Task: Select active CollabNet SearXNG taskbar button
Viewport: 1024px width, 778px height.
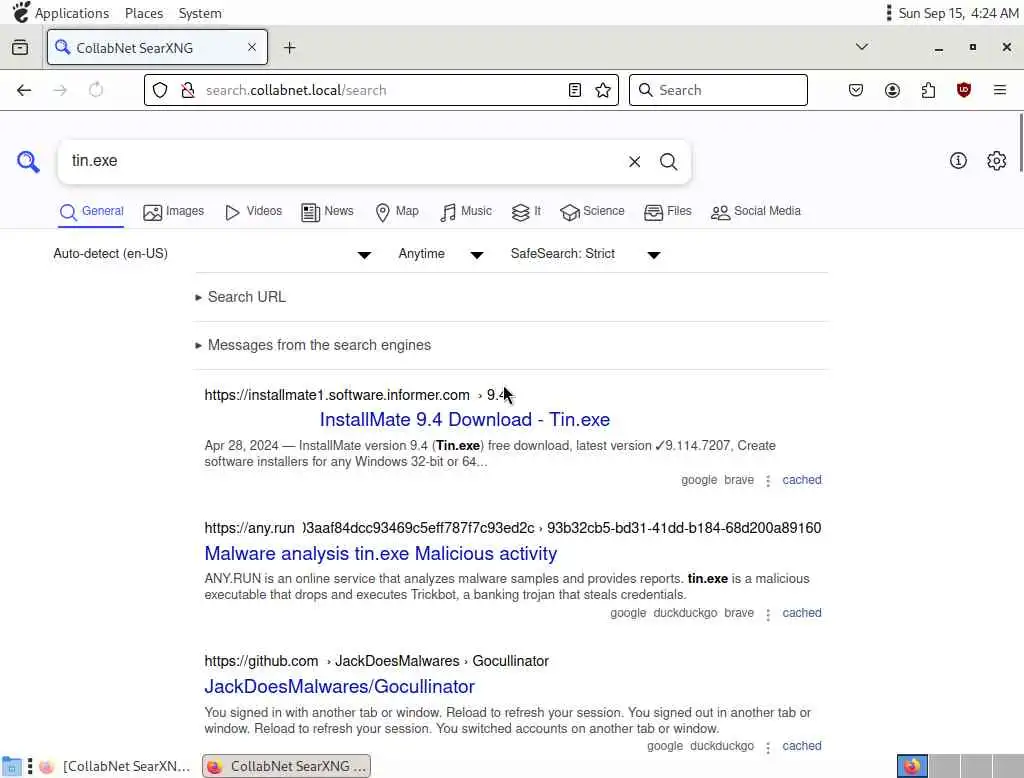Action: pos(286,766)
